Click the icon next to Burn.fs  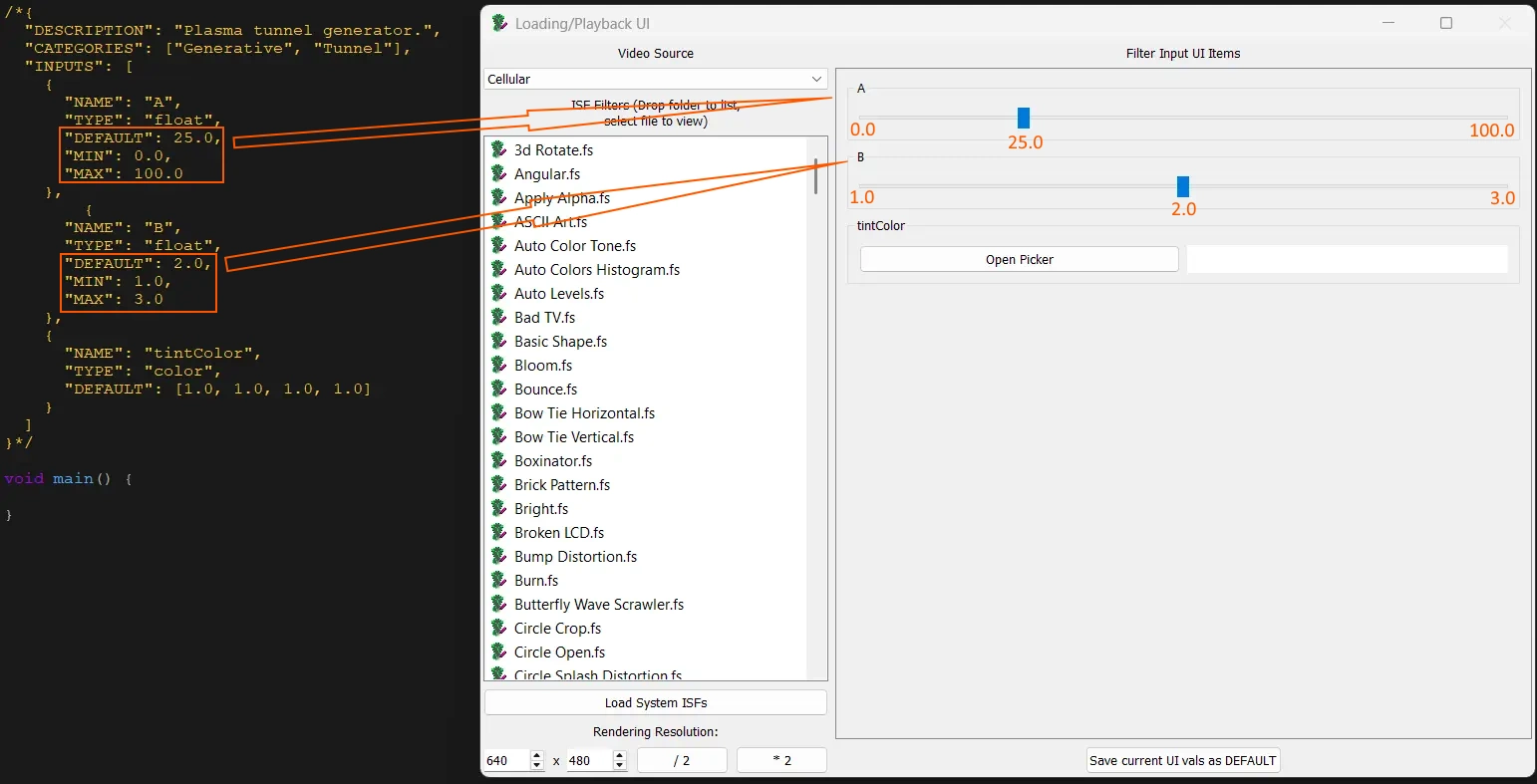click(x=499, y=580)
